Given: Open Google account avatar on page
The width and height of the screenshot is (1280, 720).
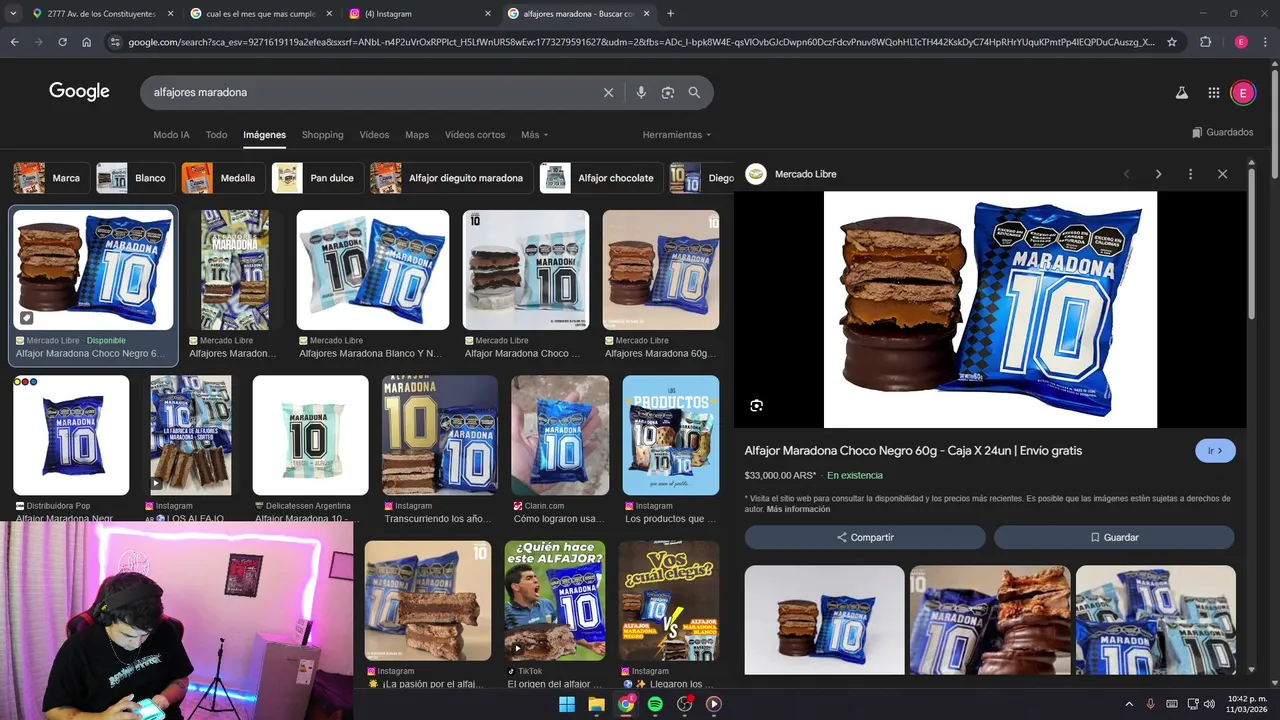Looking at the screenshot, I should pyautogui.click(x=1243, y=93).
